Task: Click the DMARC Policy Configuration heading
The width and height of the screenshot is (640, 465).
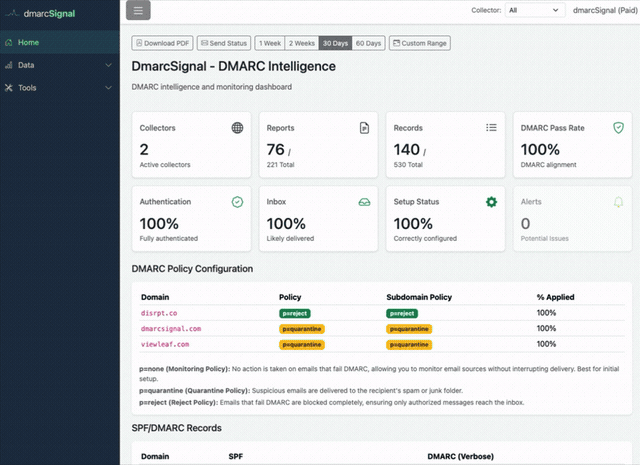Action: (192, 269)
